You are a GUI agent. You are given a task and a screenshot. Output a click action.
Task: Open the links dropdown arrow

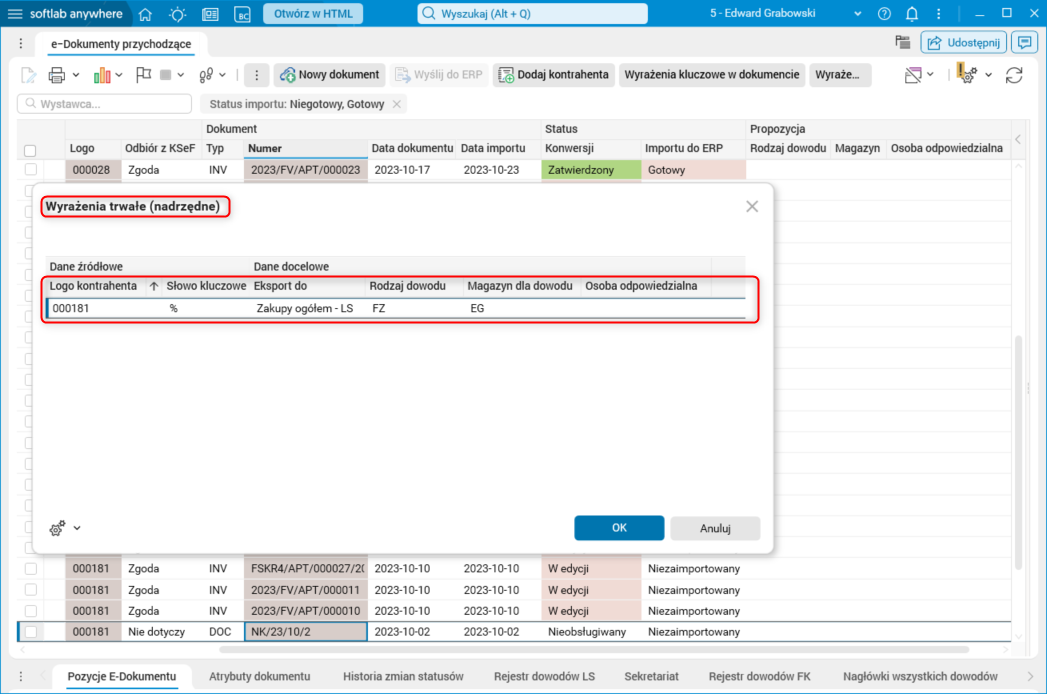(222, 75)
